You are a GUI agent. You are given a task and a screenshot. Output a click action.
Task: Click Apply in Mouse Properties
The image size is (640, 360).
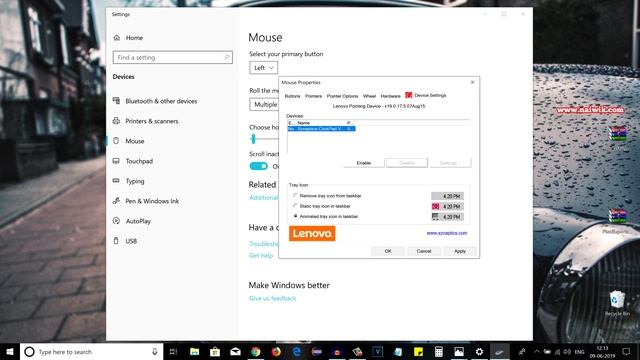pos(460,251)
